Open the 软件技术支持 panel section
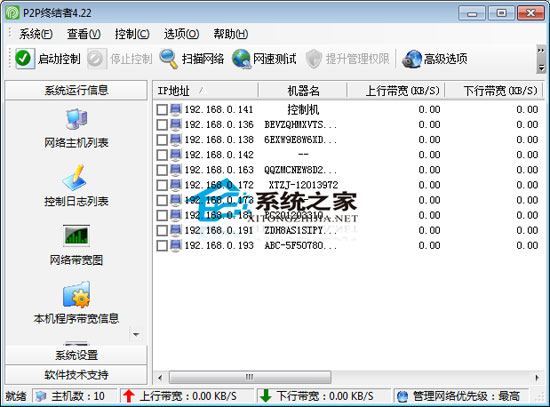 pos(76,375)
